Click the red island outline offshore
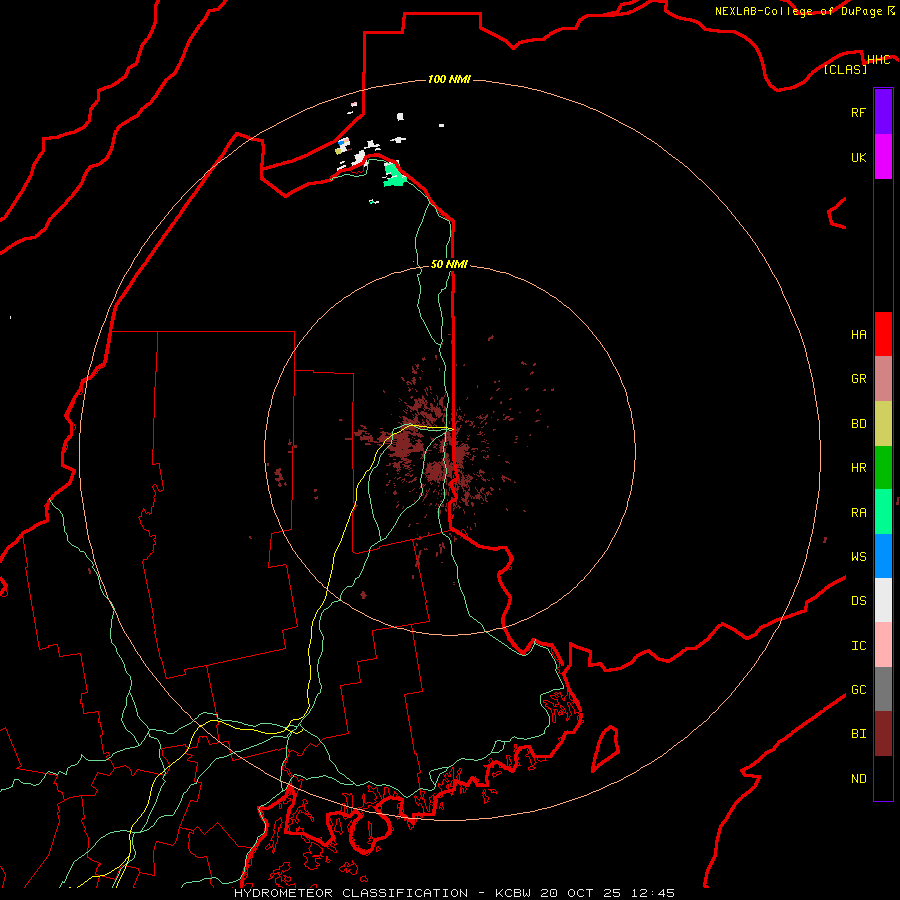900x900 pixels. tap(606, 747)
